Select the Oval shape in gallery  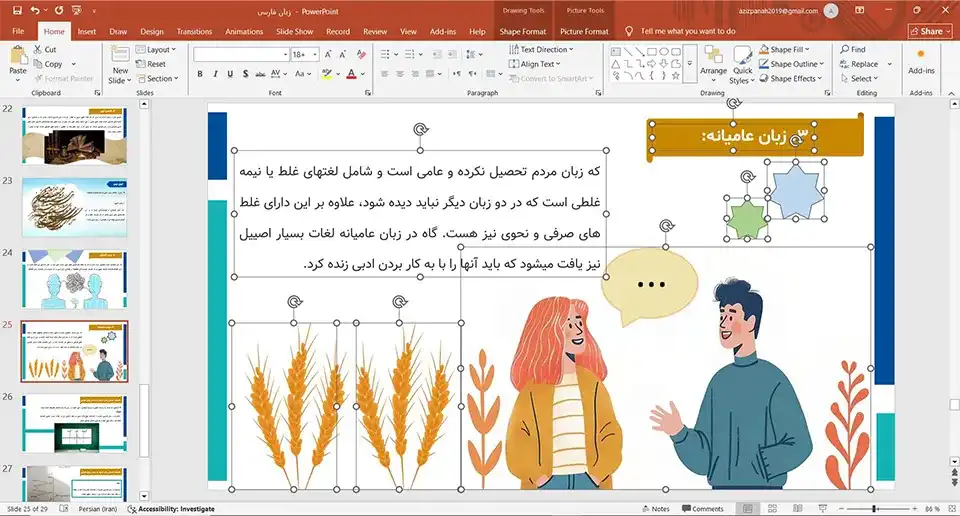[664, 52]
